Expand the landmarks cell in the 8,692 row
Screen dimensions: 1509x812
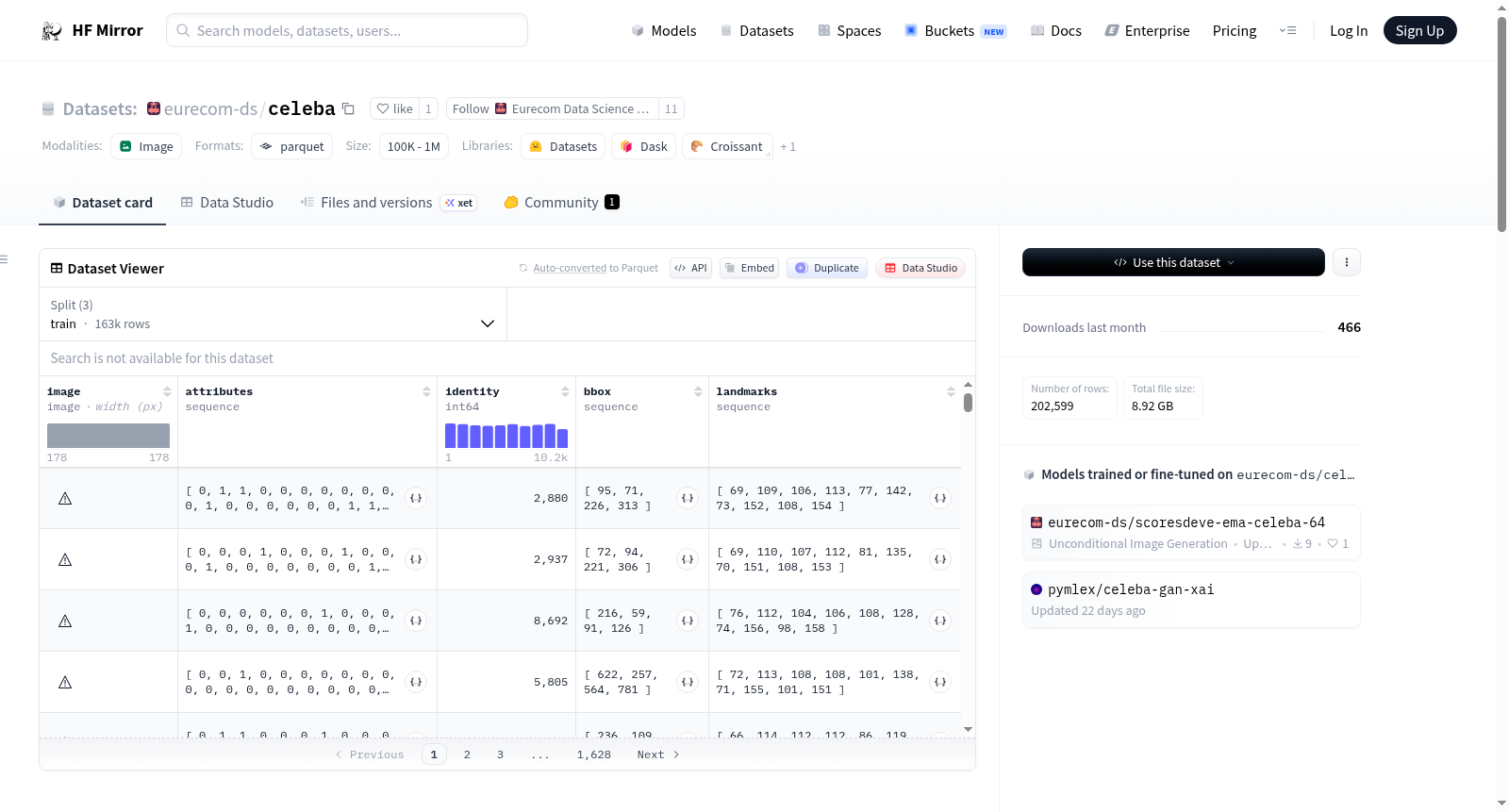940,621
